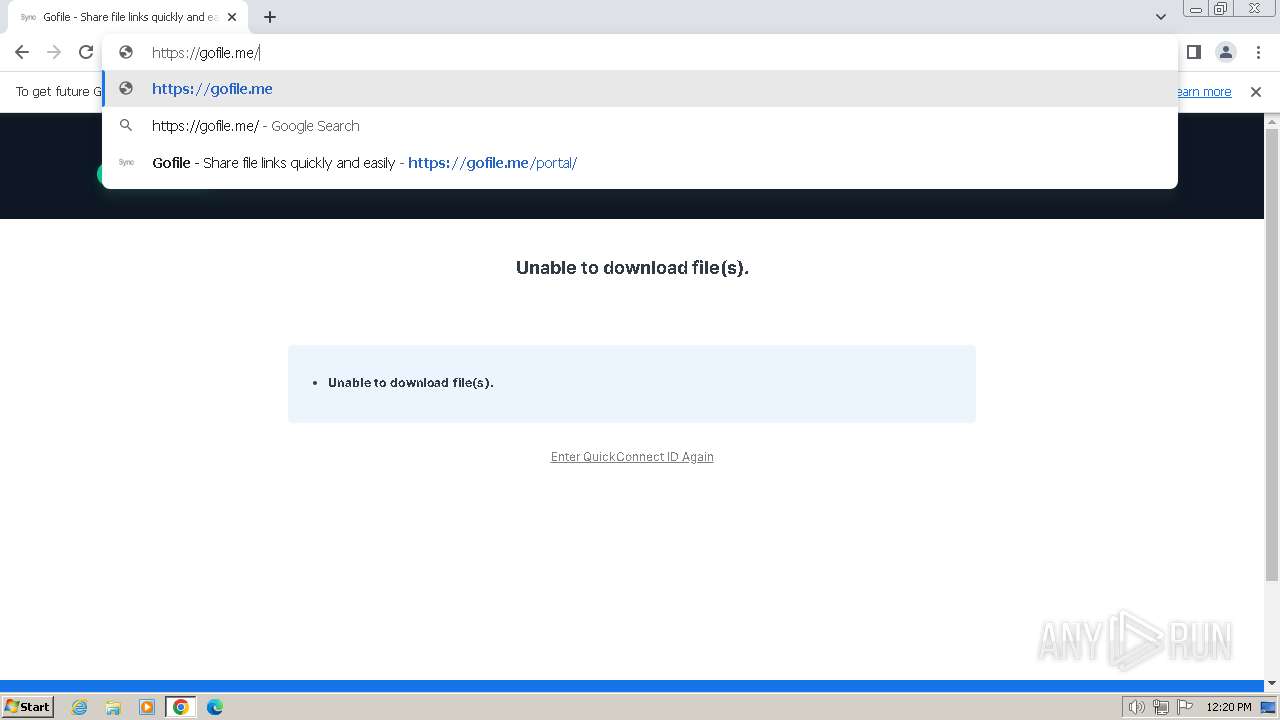
Task: Open the network tray icon
Action: tap(1161, 707)
